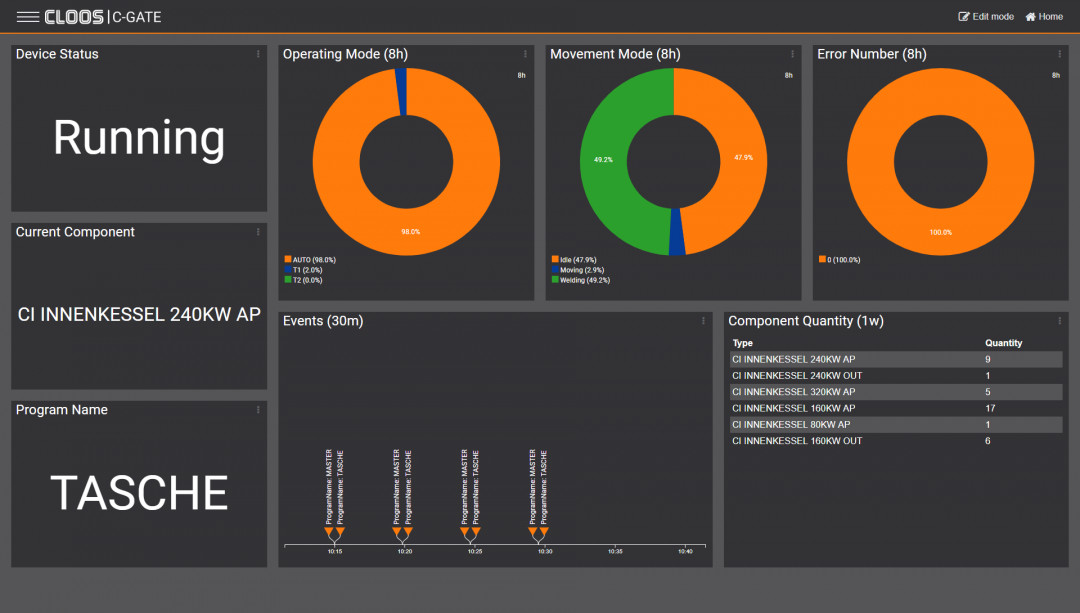1080x613 pixels.
Task: Sort table by Quantity column header
Action: [1003, 343]
